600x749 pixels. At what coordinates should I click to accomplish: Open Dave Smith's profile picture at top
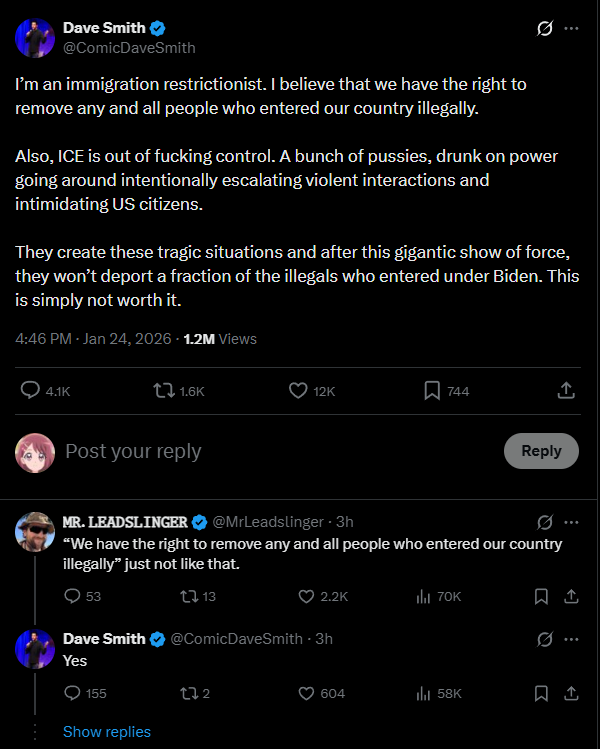[x=35, y=38]
